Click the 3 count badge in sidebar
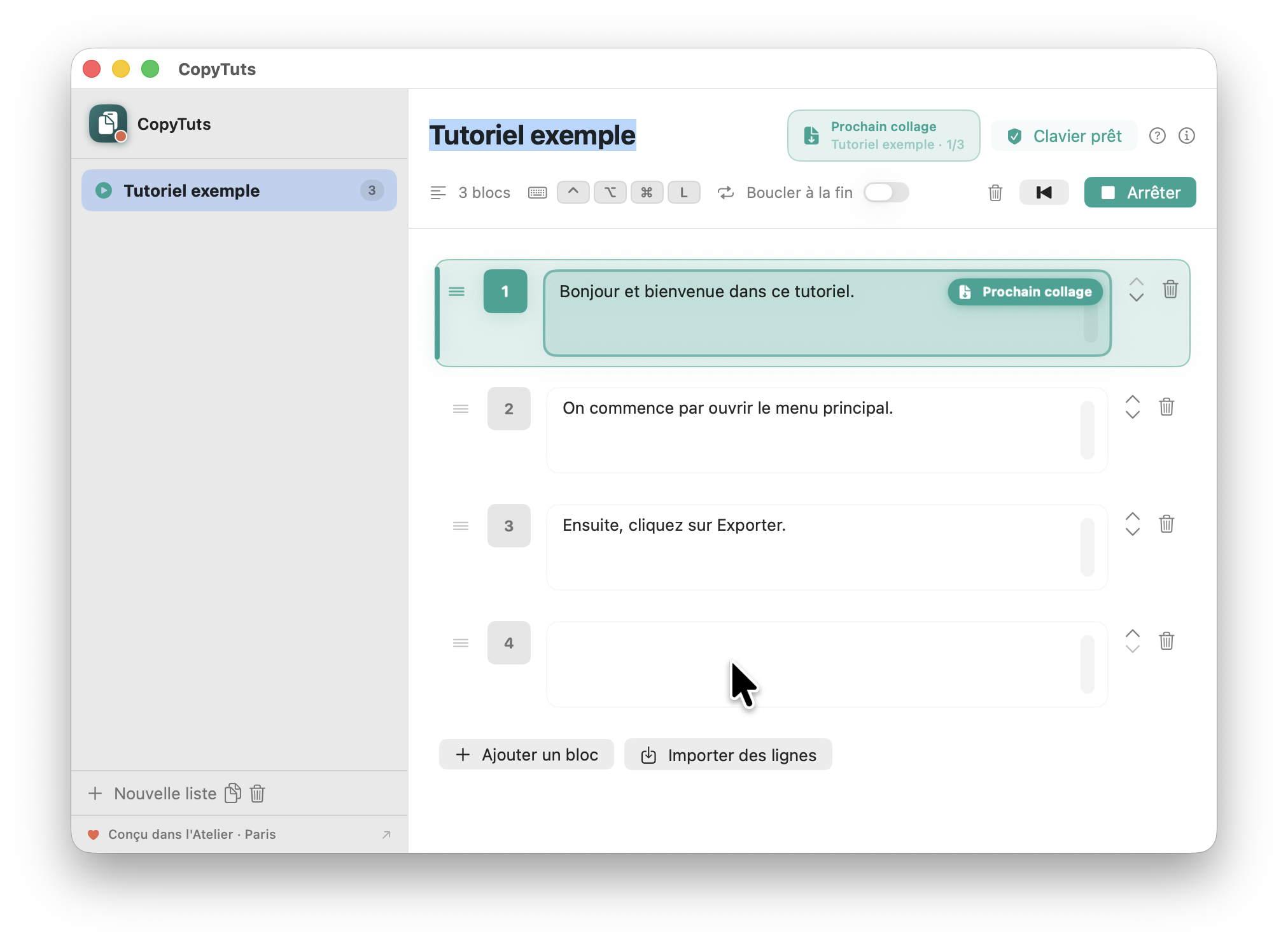Screen dimensions: 1288x947 (372, 190)
